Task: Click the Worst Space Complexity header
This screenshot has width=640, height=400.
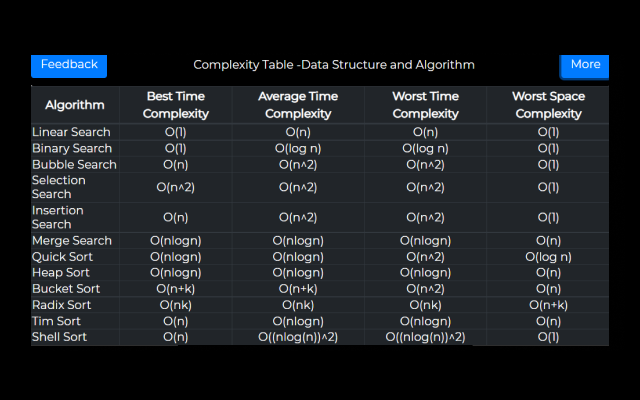Action: pos(548,105)
